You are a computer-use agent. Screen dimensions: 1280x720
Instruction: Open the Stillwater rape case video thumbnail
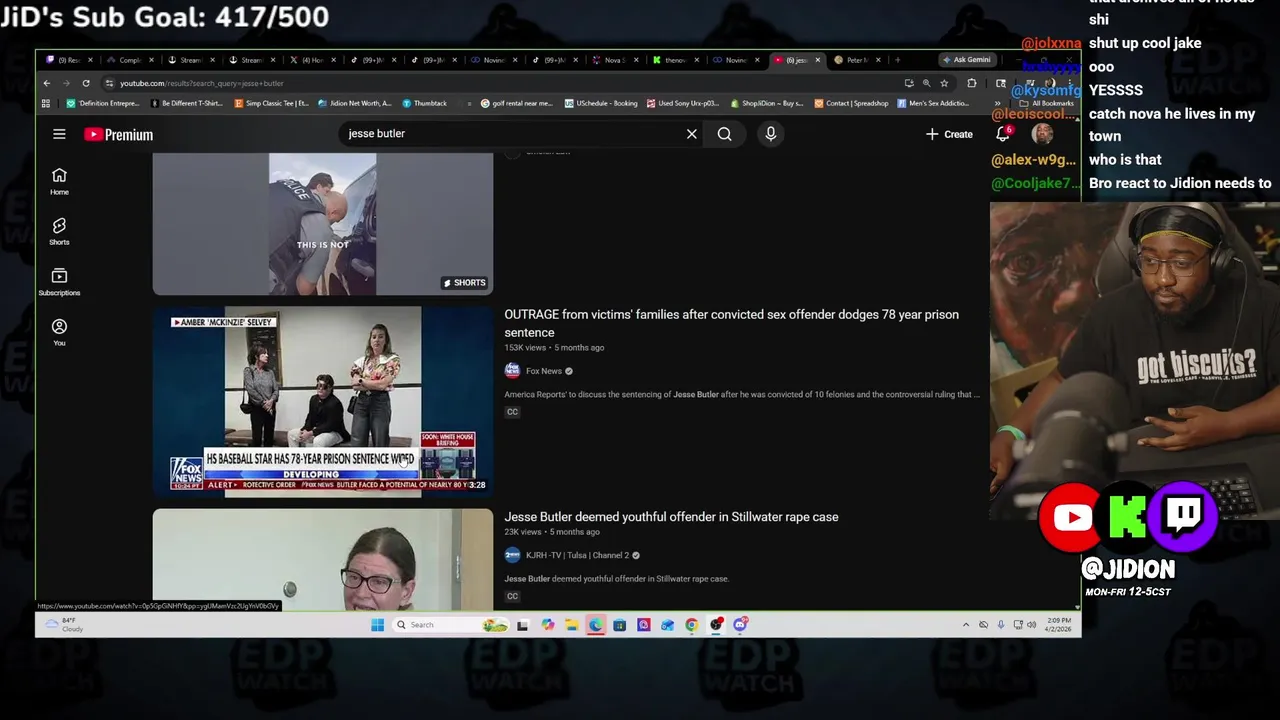(323, 560)
